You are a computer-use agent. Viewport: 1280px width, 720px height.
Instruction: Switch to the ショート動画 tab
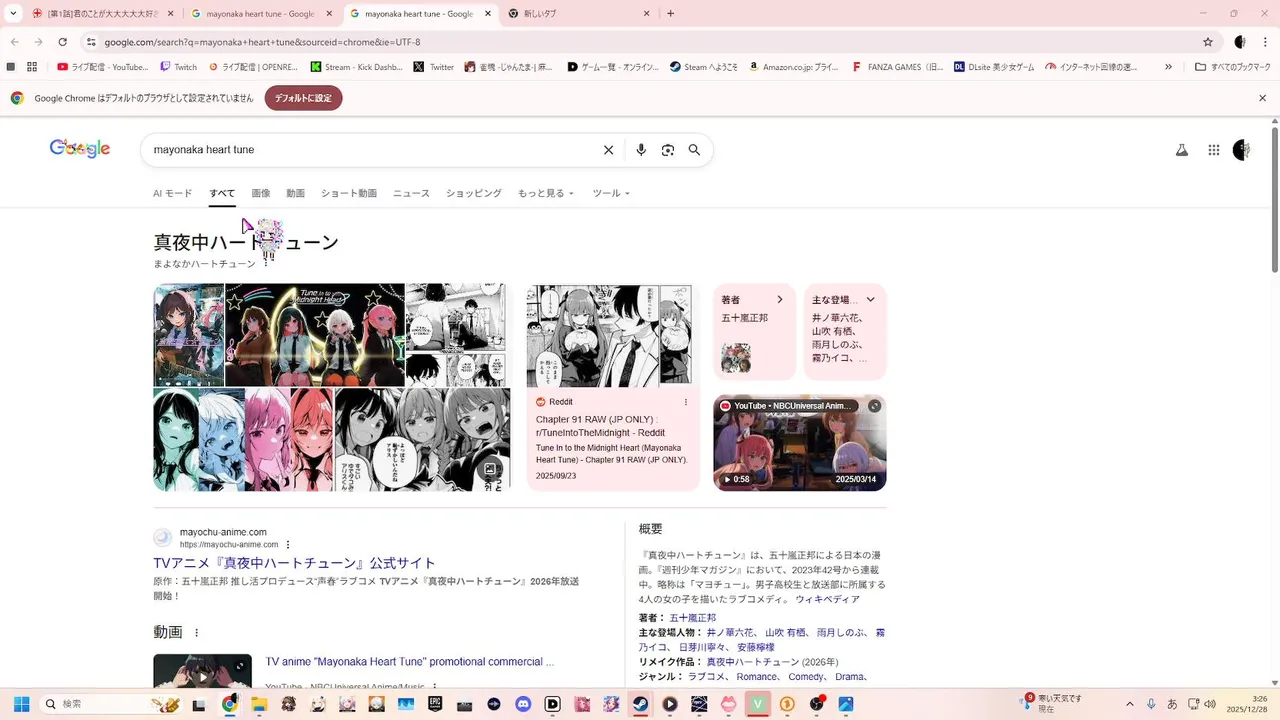(349, 193)
